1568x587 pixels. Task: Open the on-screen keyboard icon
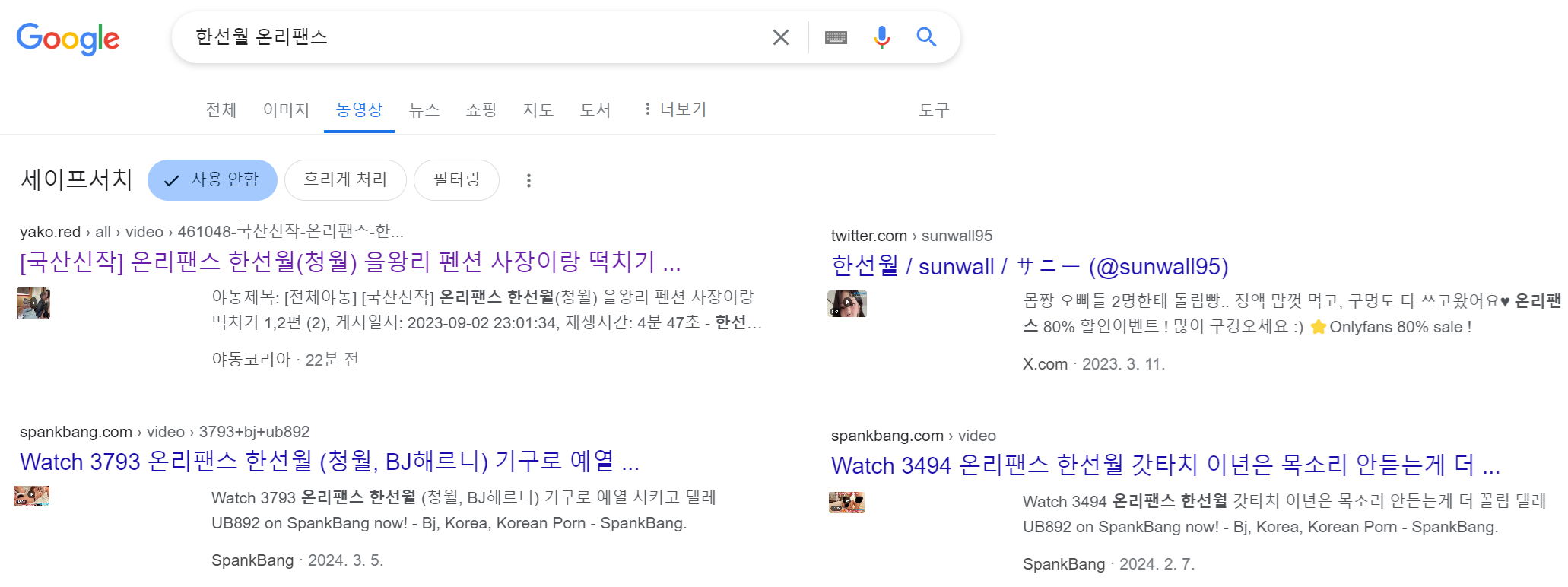tap(836, 37)
